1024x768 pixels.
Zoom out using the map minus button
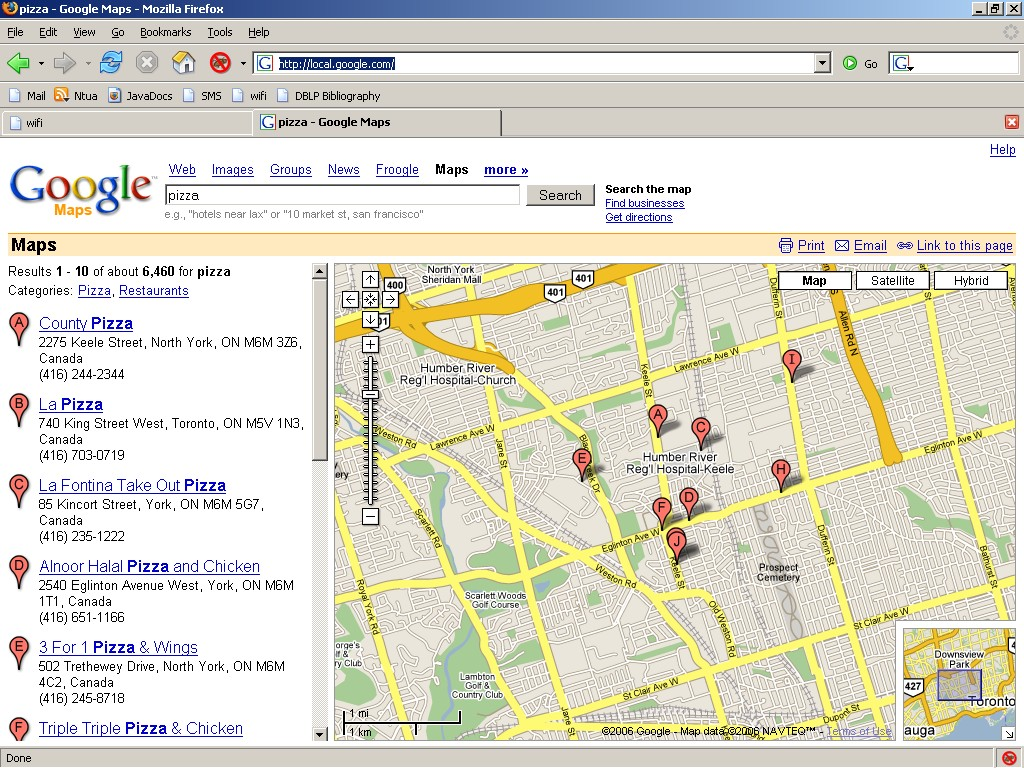(x=370, y=517)
